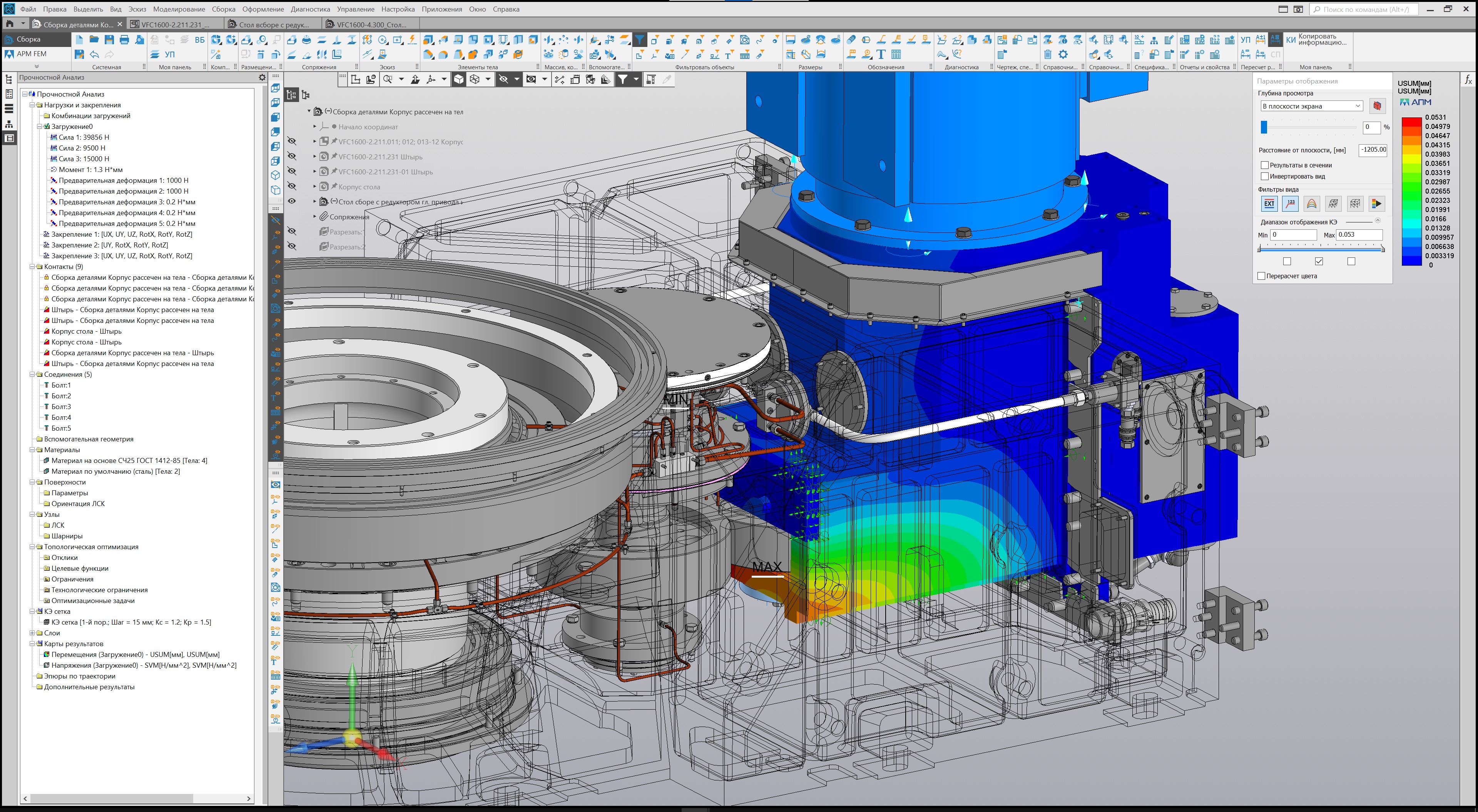Click the Save document icon
This screenshot has height=812, width=1478.
coord(109,40)
